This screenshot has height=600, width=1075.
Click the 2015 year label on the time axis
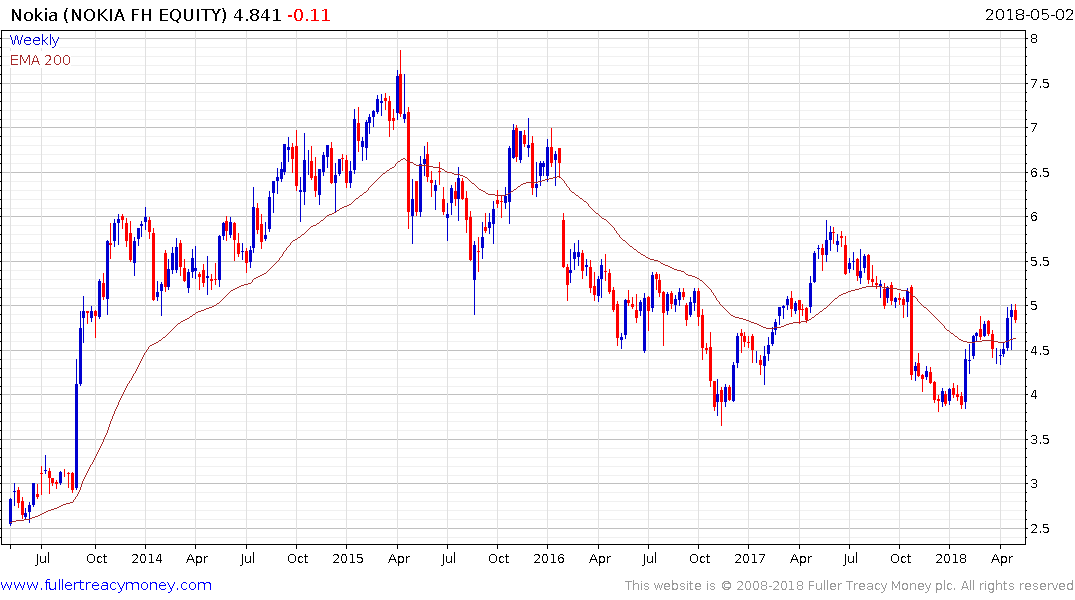tap(348, 558)
